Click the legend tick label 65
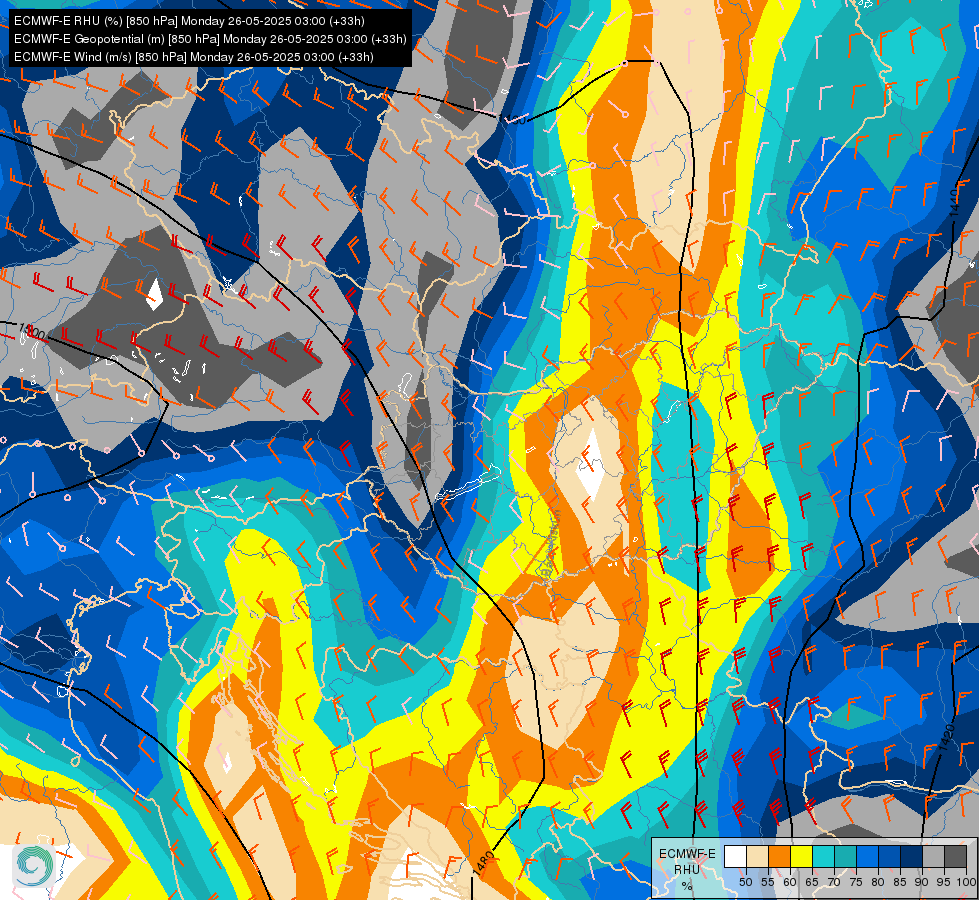This screenshot has height=900, width=979. click(x=812, y=882)
